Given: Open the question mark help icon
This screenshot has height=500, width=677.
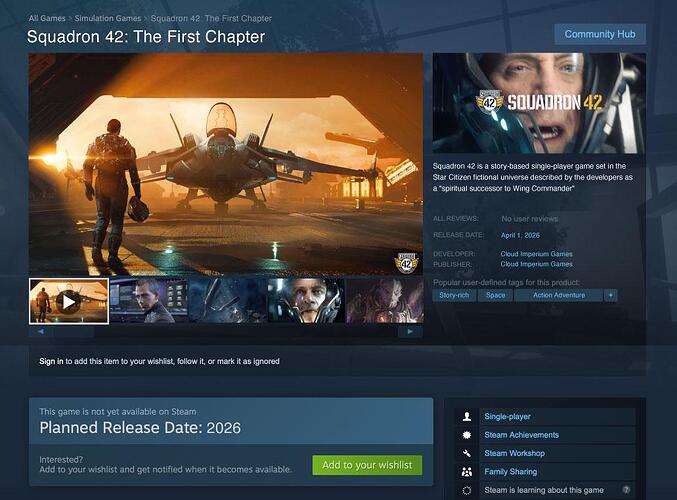Looking at the screenshot, I should pyautogui.click(x=626, y=490).
